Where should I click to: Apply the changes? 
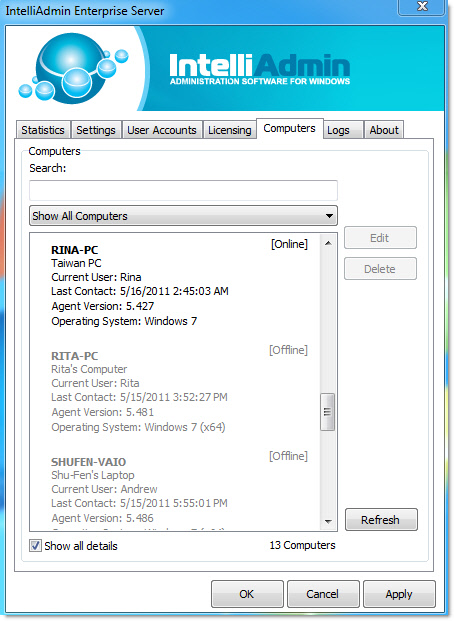point(399,594)
